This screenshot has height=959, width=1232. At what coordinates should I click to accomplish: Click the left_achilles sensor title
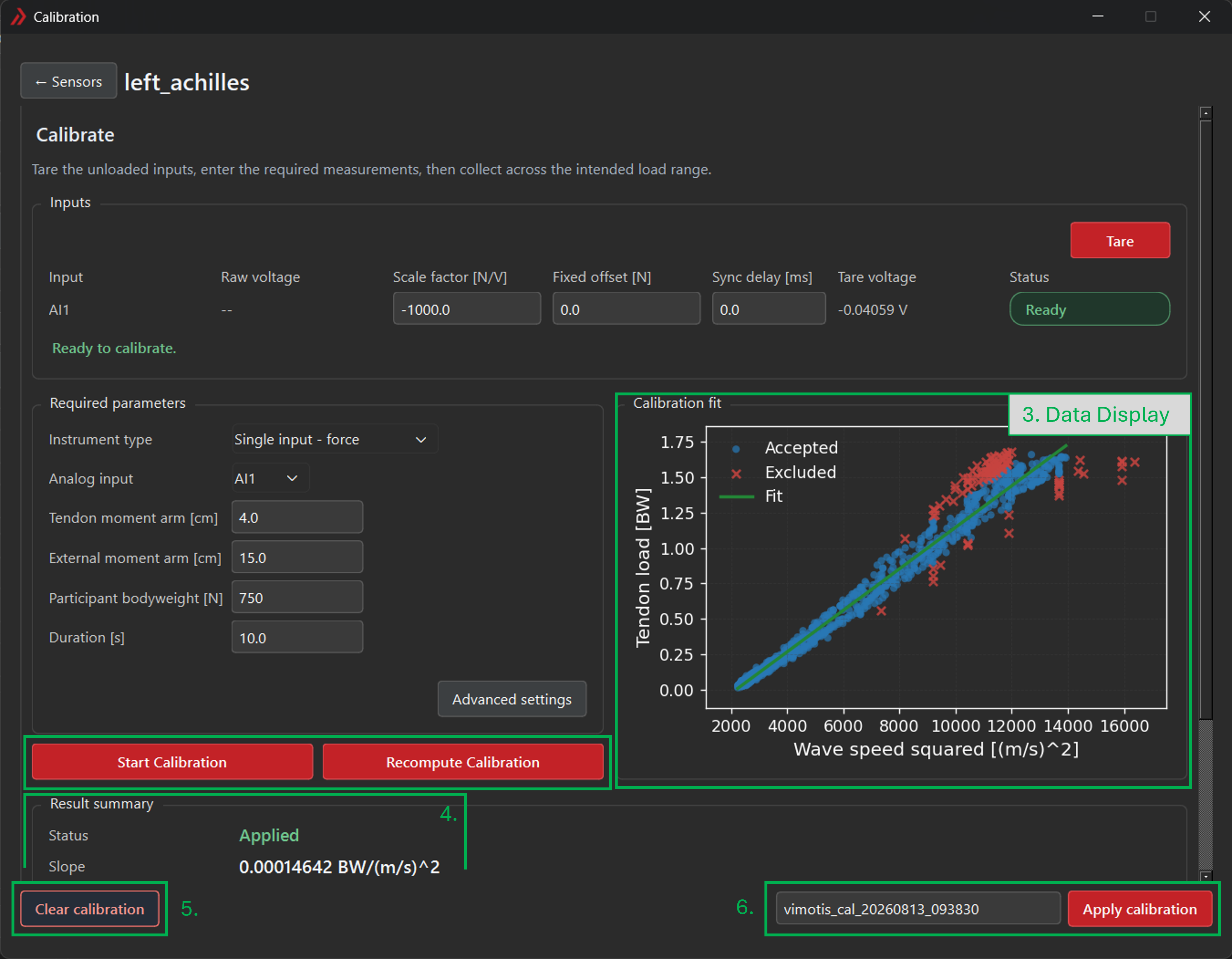187,82
